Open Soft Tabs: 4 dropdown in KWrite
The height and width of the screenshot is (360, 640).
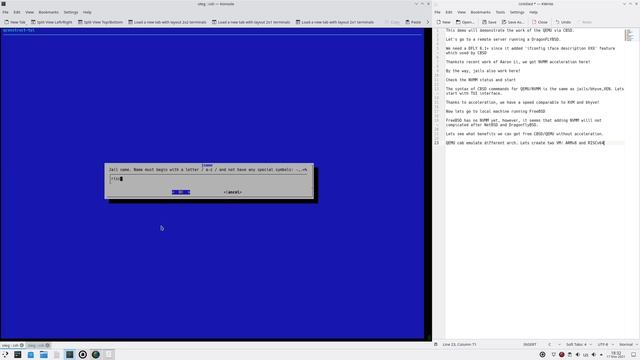pyautogui.click(x=578, y=344)
